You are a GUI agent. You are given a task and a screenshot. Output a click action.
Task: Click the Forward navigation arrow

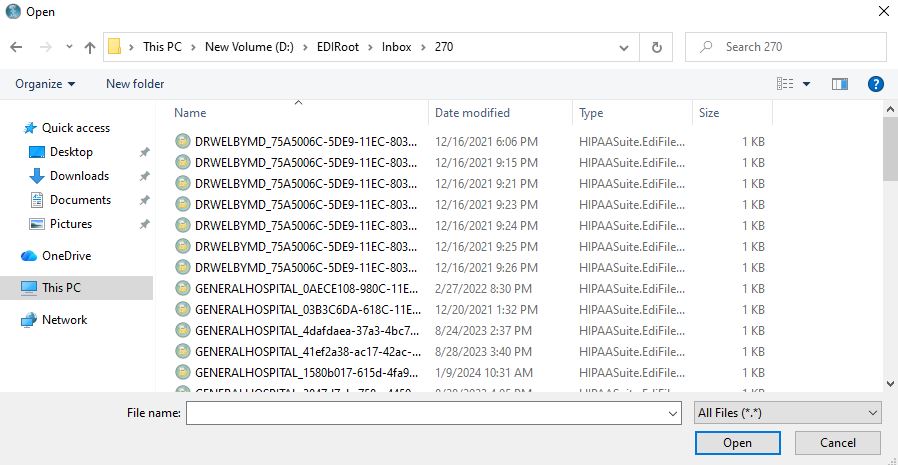click(46, 47)
